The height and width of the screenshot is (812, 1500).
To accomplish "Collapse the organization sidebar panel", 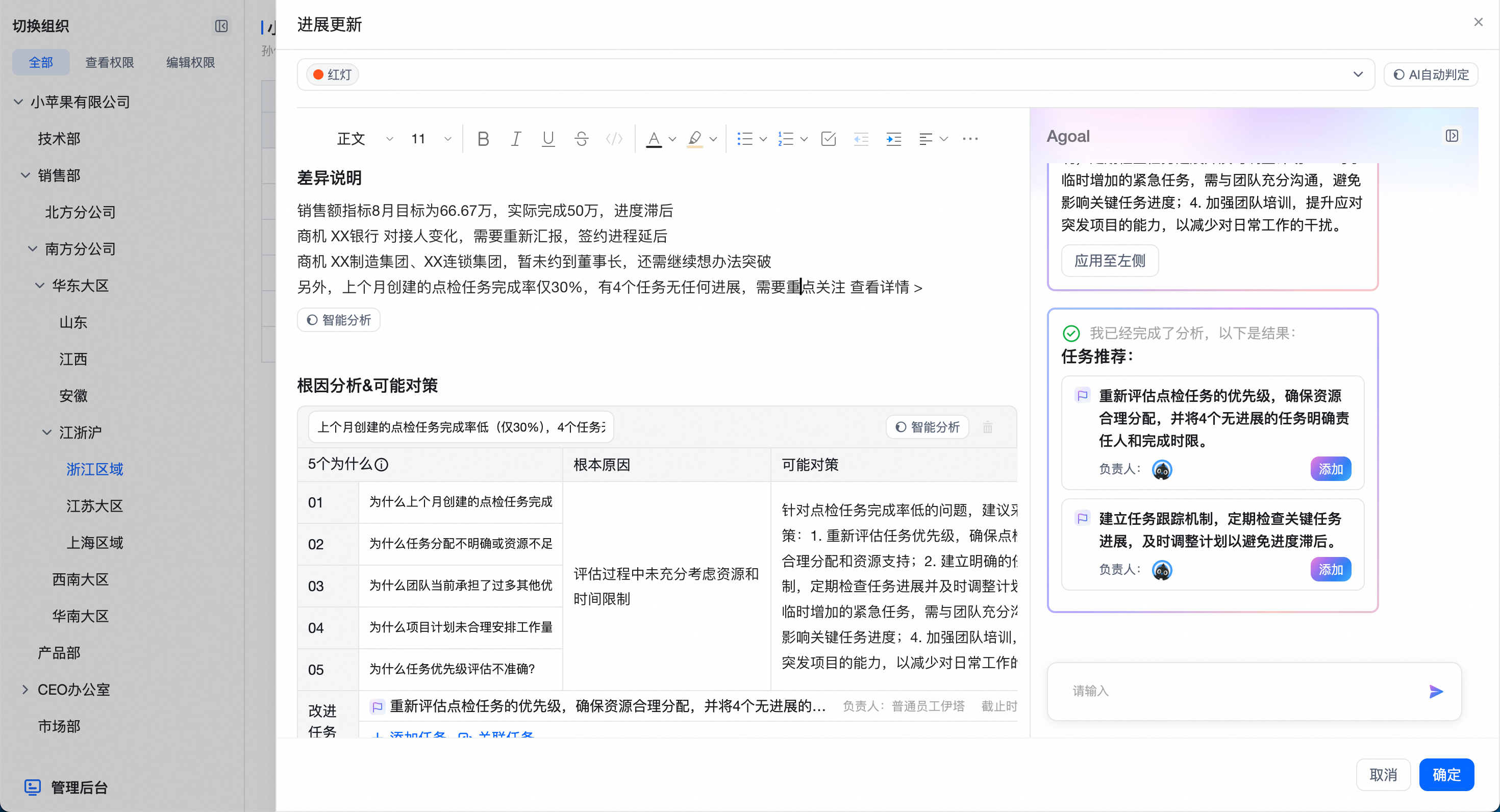I will click(221, 26).
